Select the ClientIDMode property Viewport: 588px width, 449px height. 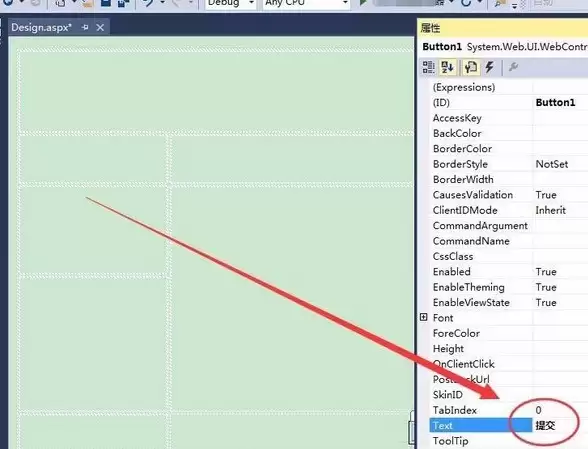click(x=465, y=210)
